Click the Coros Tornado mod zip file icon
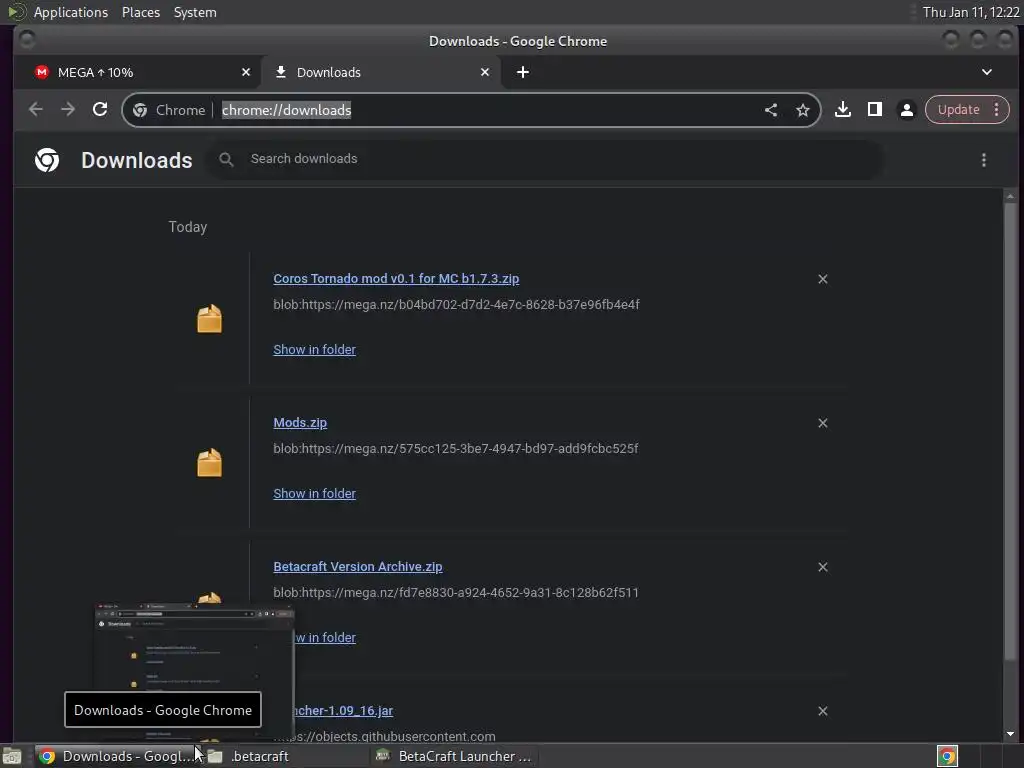The height and width of the screenshot is (768, 1024). point(210,319)
